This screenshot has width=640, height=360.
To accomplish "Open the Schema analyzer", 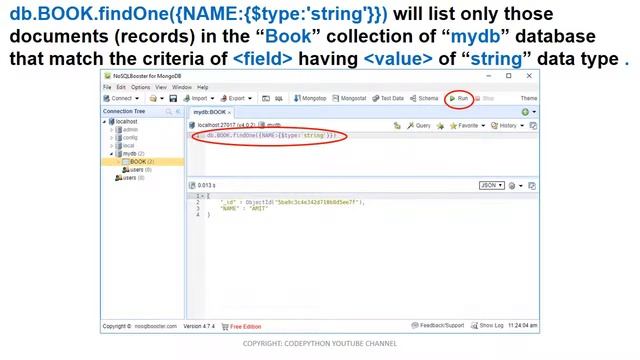I will coord(424,98).
